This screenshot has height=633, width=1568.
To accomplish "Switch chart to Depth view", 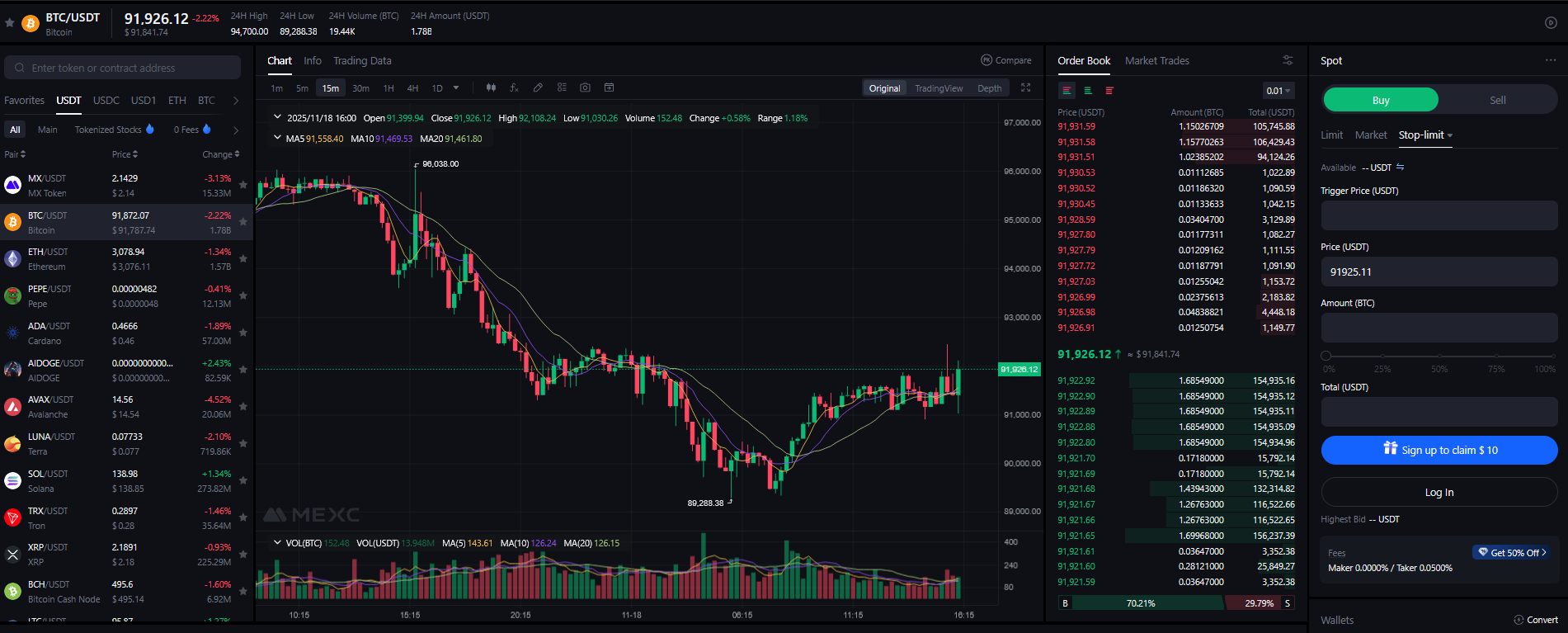I will (x=990, y=88).
